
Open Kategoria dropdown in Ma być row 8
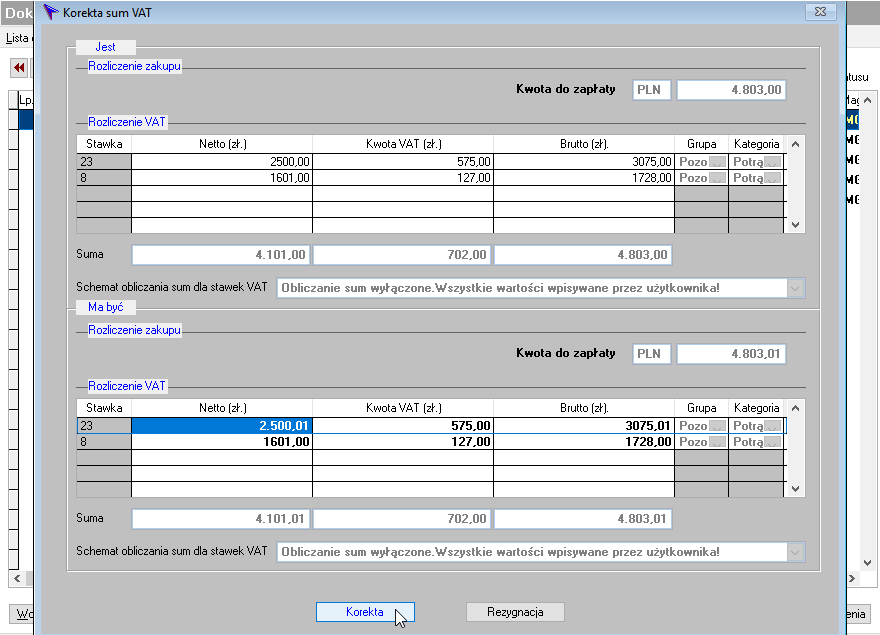tap(773, 442)
